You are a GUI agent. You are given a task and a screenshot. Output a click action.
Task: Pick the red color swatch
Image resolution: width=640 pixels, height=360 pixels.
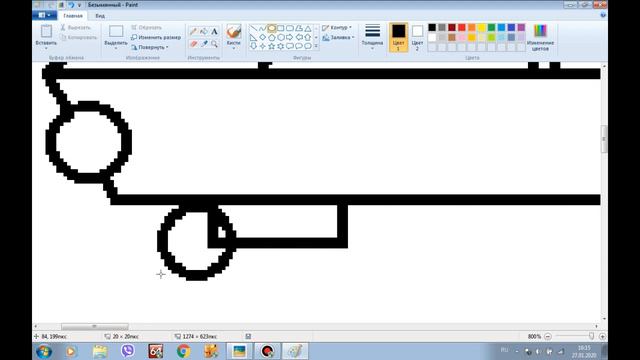pyautogui.click(x=462, y=27)
